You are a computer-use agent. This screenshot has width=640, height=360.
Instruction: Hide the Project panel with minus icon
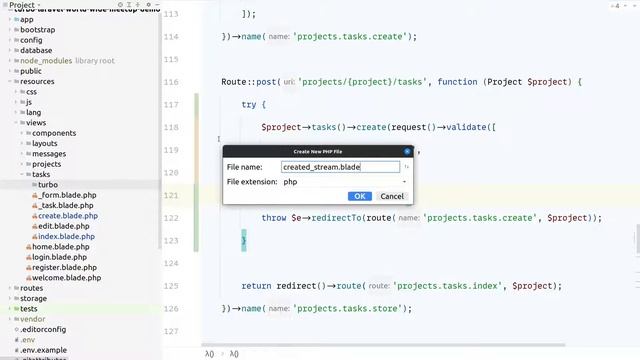click(x=157, y=4)
